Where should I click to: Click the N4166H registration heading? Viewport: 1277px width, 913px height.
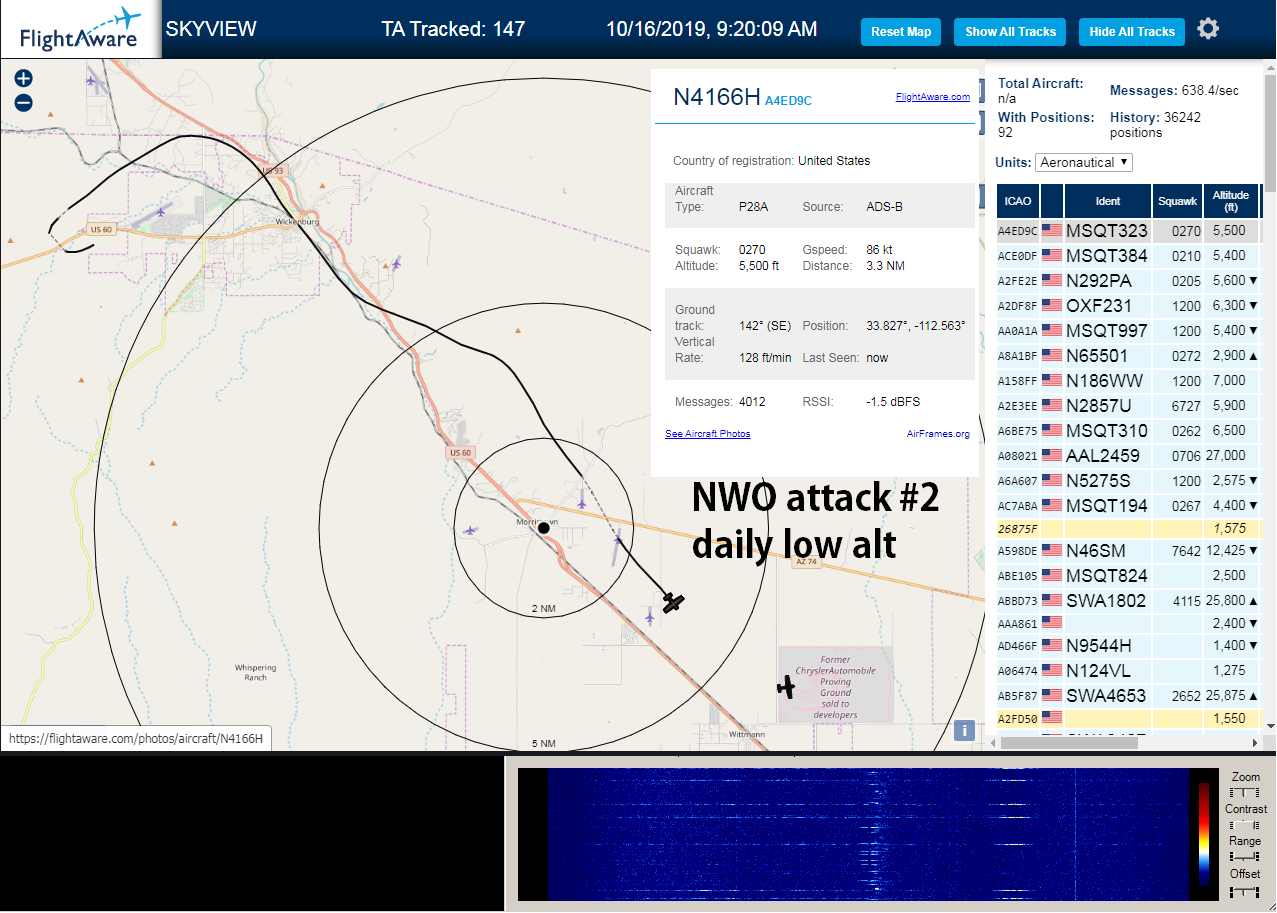tap(717, 96)
